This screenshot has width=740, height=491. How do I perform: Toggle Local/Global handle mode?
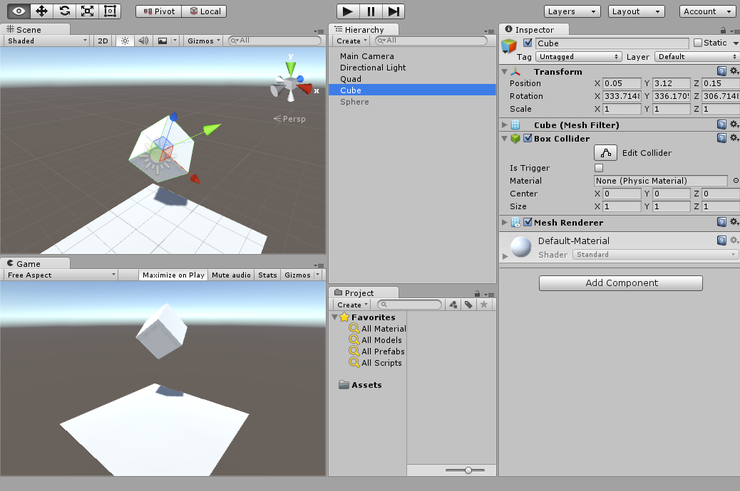pos(205,11)
